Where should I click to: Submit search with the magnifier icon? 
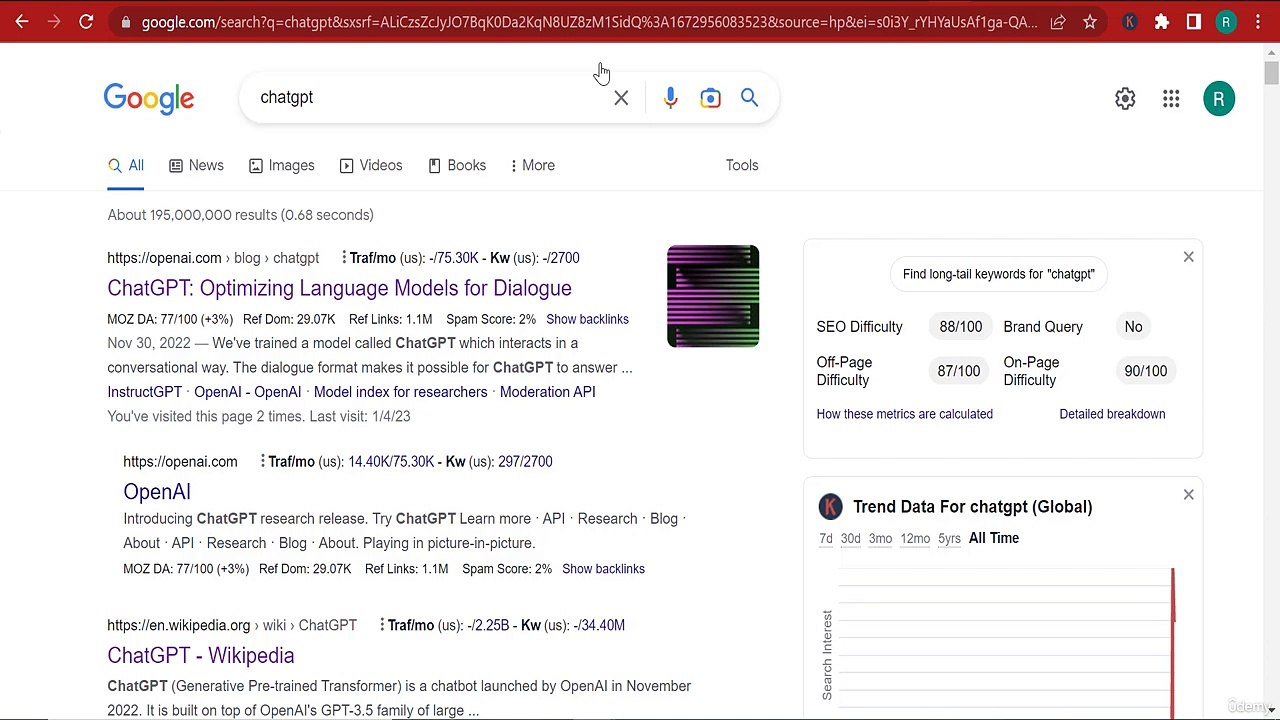point(749,97)
